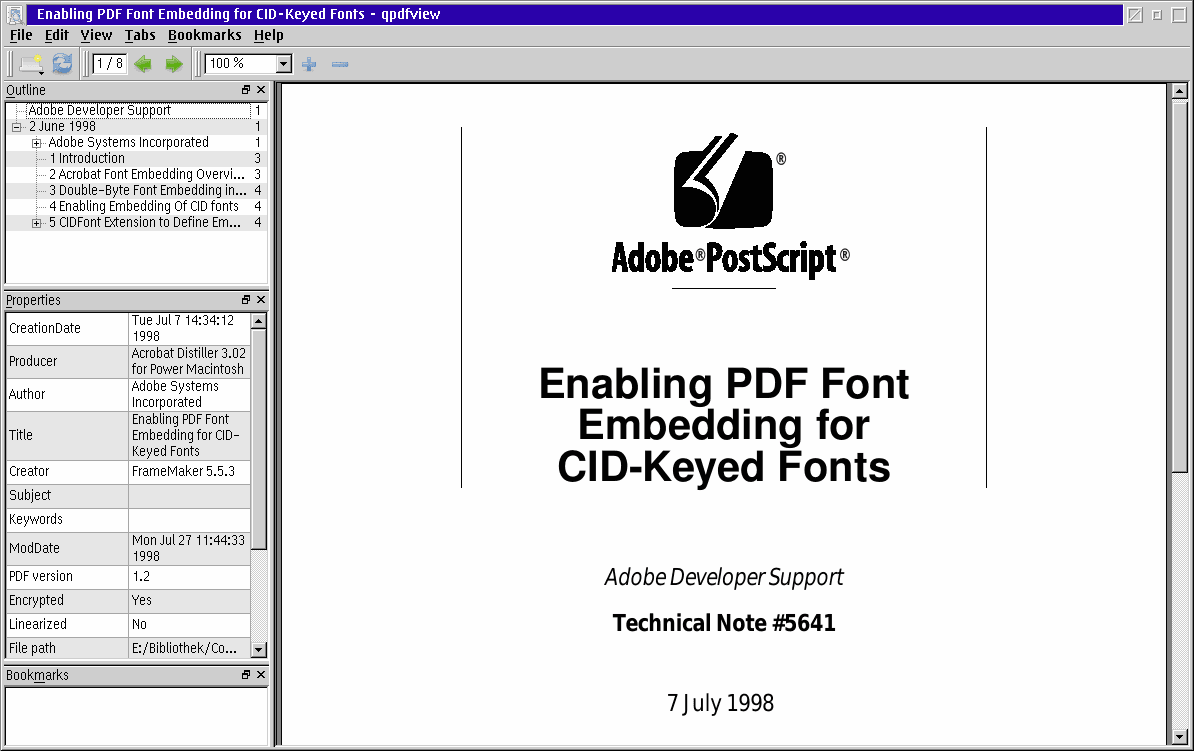Select 'Adobe Developer Support' outline entry

pyautogui.click(x=100, y=110)
